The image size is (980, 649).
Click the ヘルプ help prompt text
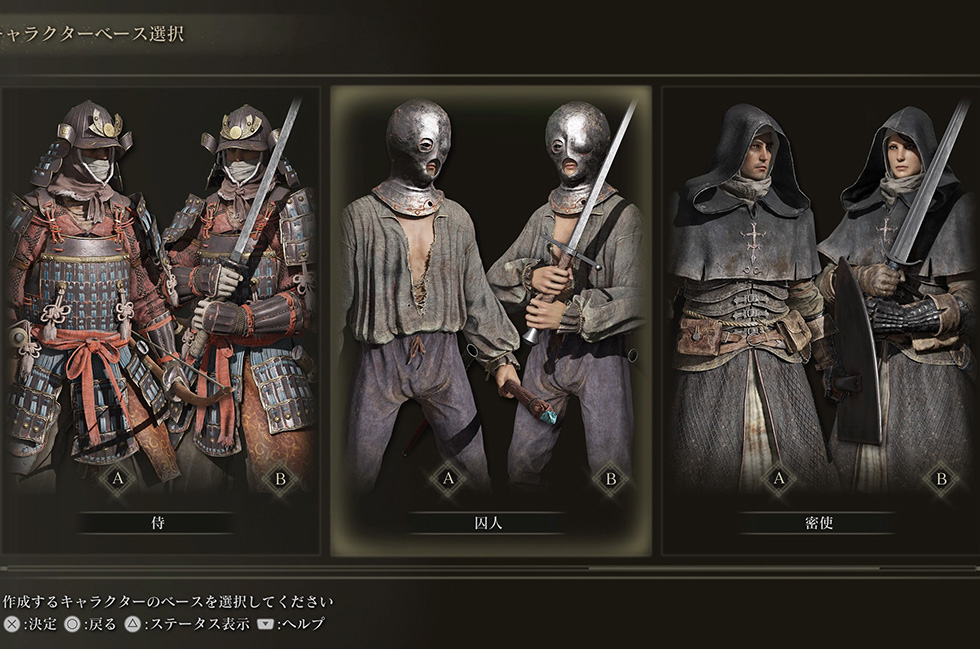(x=304, y=624)
